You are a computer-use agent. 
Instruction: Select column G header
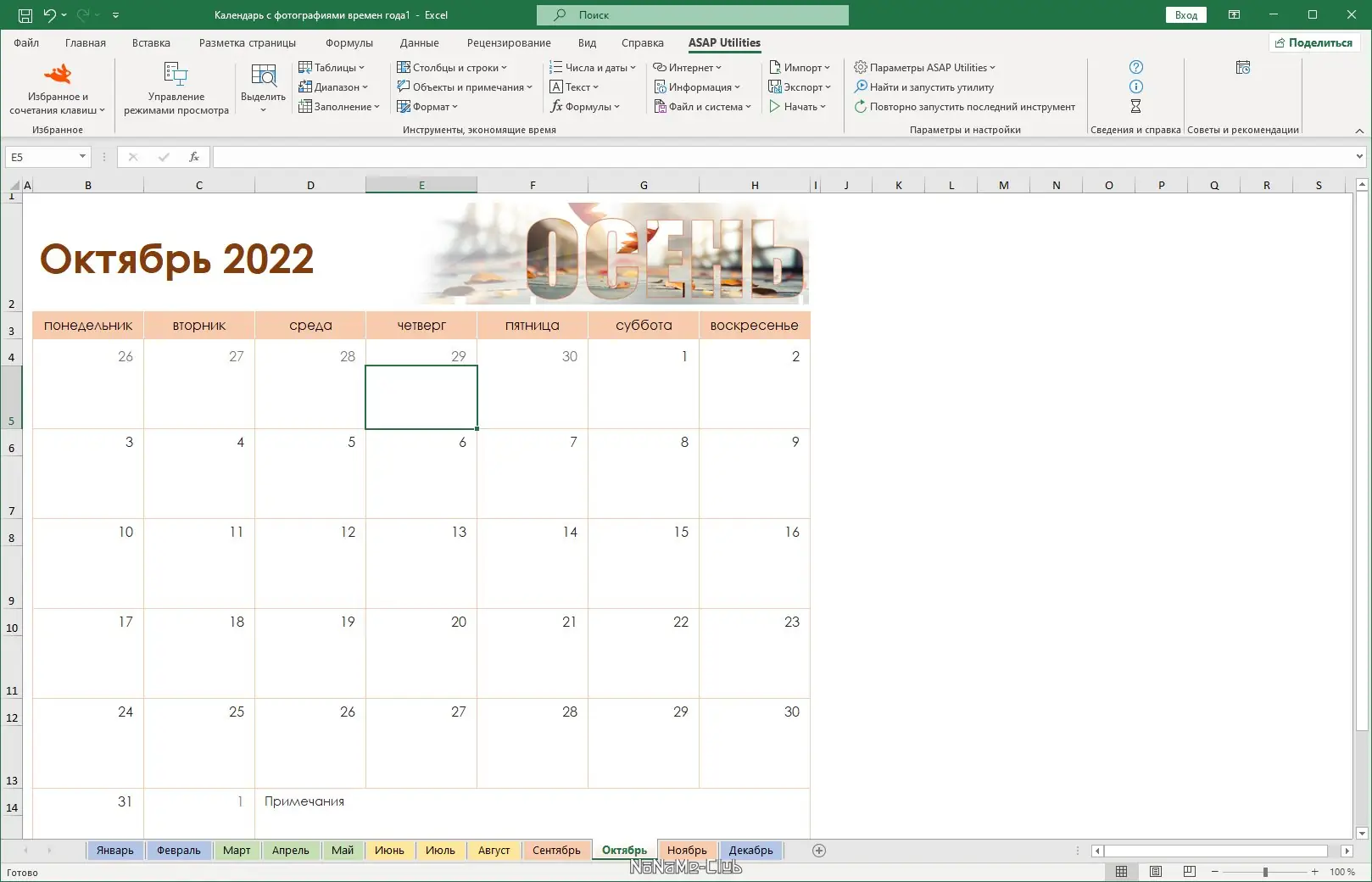(644, 185)
